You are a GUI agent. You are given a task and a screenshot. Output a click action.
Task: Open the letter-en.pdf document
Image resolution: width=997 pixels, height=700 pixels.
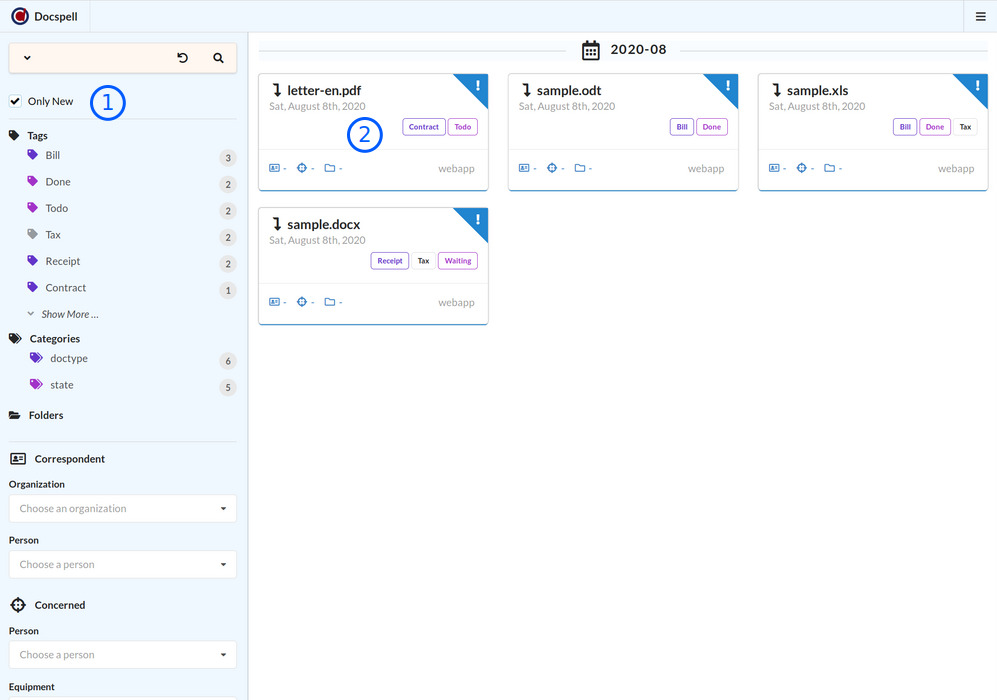point(324,91)
